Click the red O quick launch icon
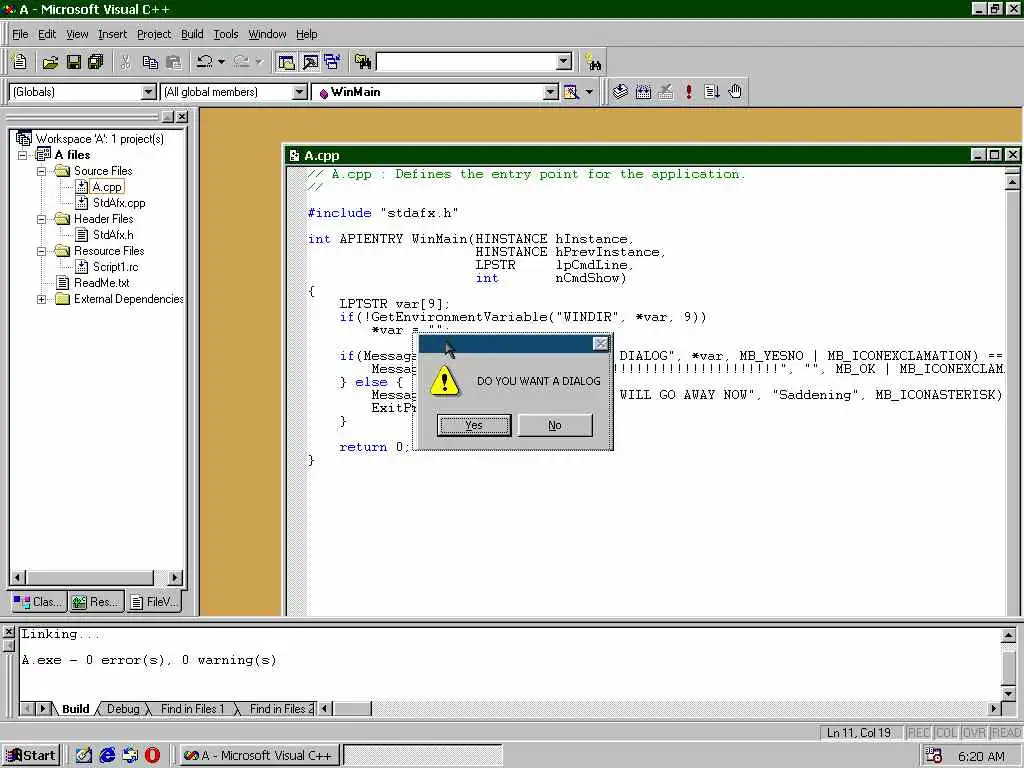The image size is (1024, 768). coord(152,756)
